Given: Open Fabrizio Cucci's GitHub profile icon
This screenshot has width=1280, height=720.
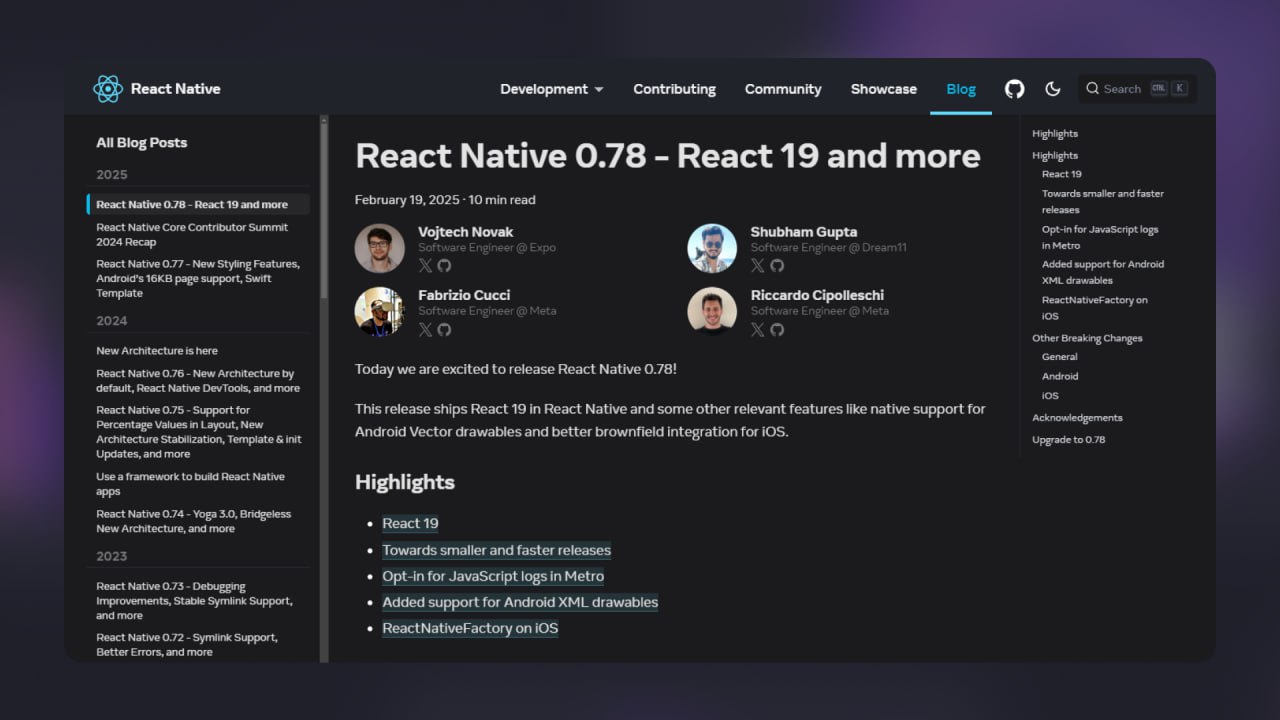Looking at the screenshot, I should click(444, 329).
